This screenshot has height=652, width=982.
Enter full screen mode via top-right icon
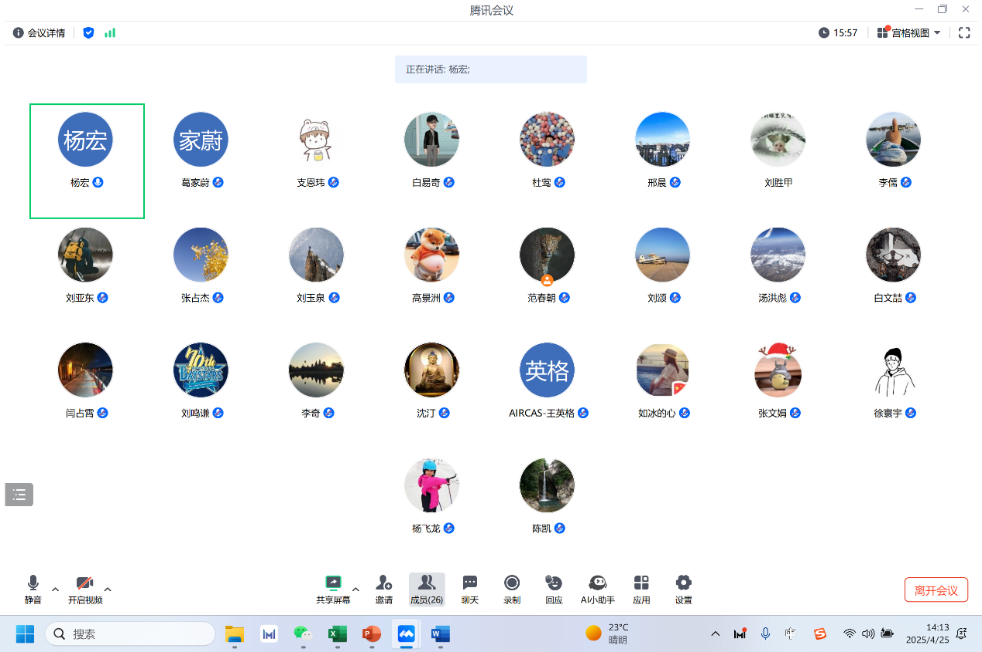click(964, 33)
